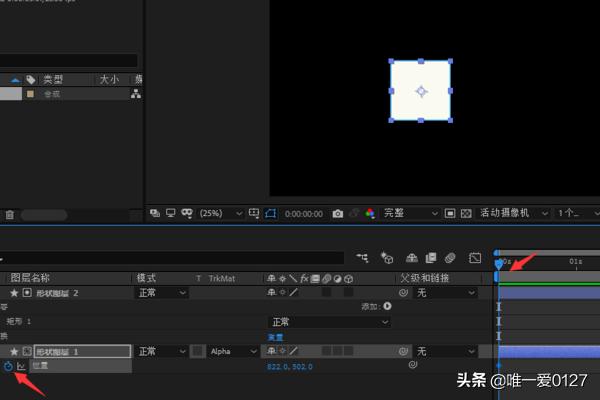Click delete trash icon in project panel
Screen dimensions: 600x400
10,215
